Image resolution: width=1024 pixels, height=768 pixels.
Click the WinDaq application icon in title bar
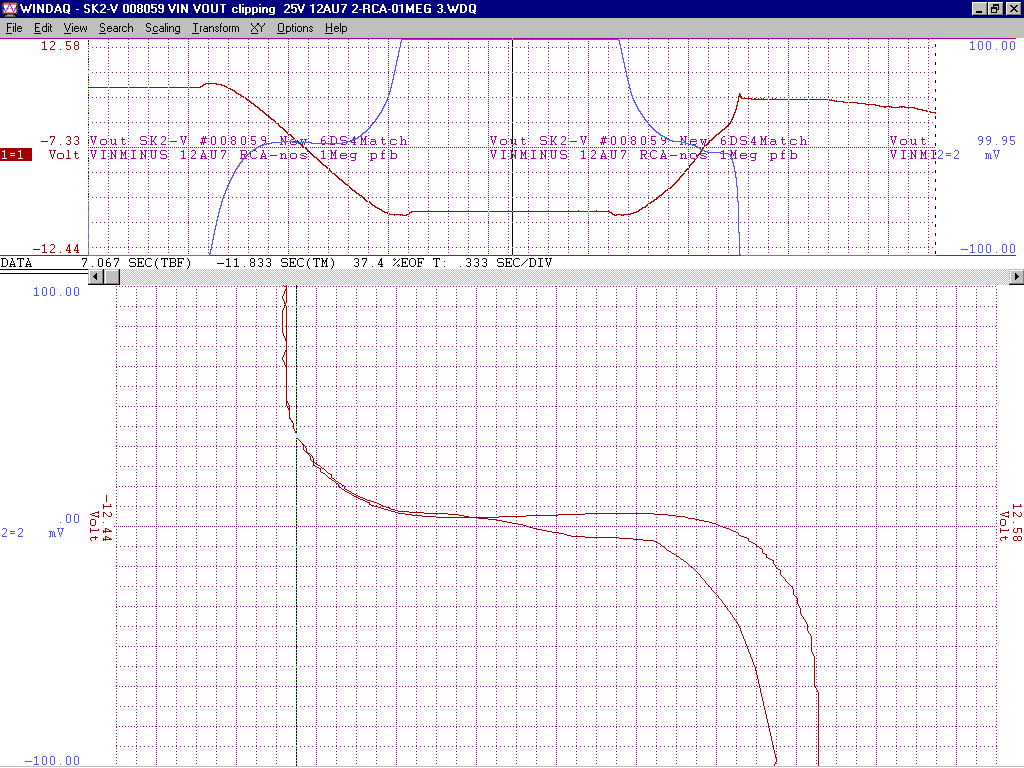pos(9,8)
